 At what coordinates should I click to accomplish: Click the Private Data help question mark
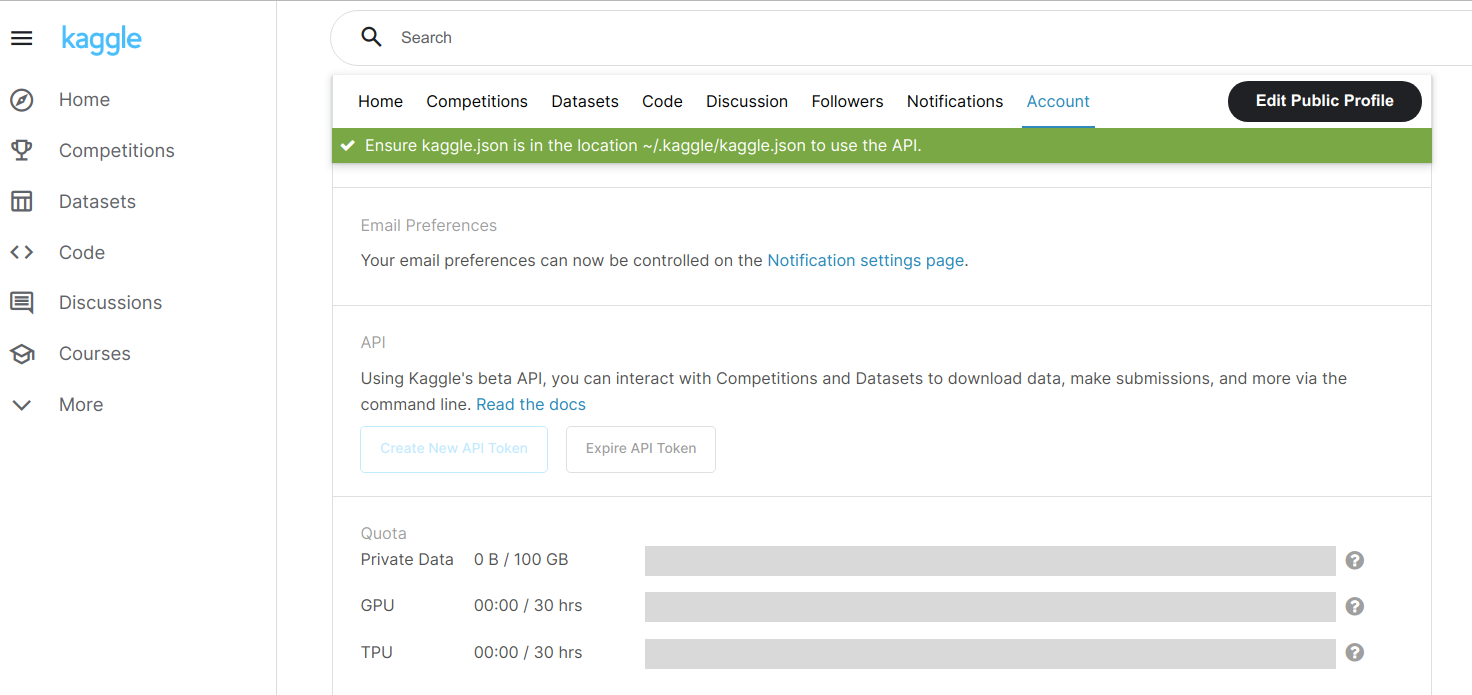[x=1354, y=560]
